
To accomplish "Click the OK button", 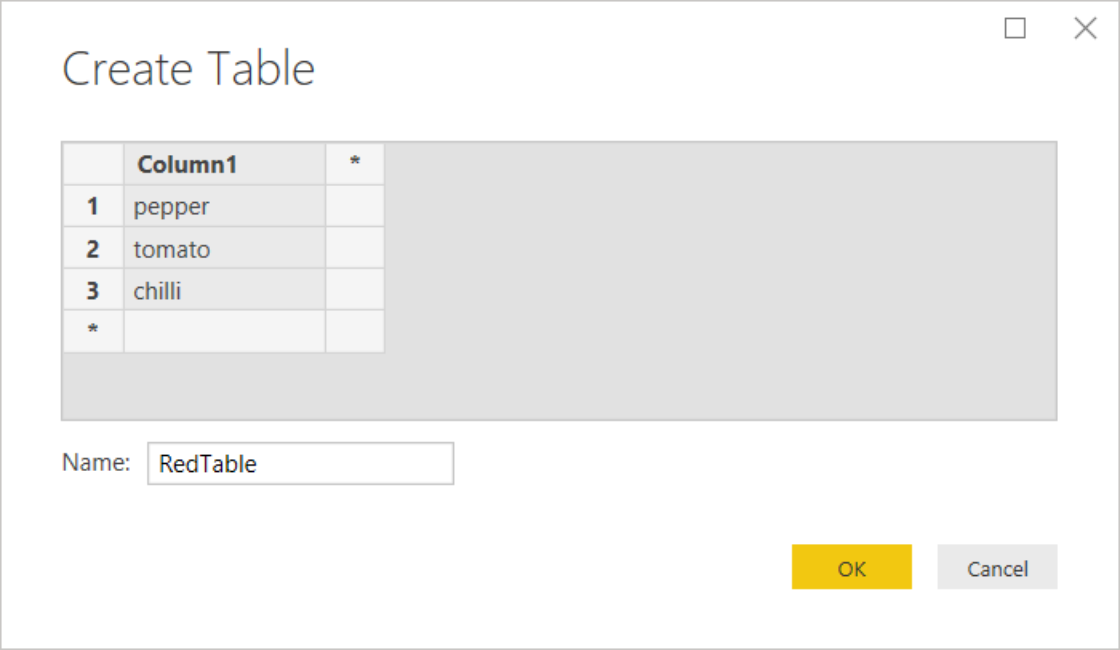I will 851,567.
